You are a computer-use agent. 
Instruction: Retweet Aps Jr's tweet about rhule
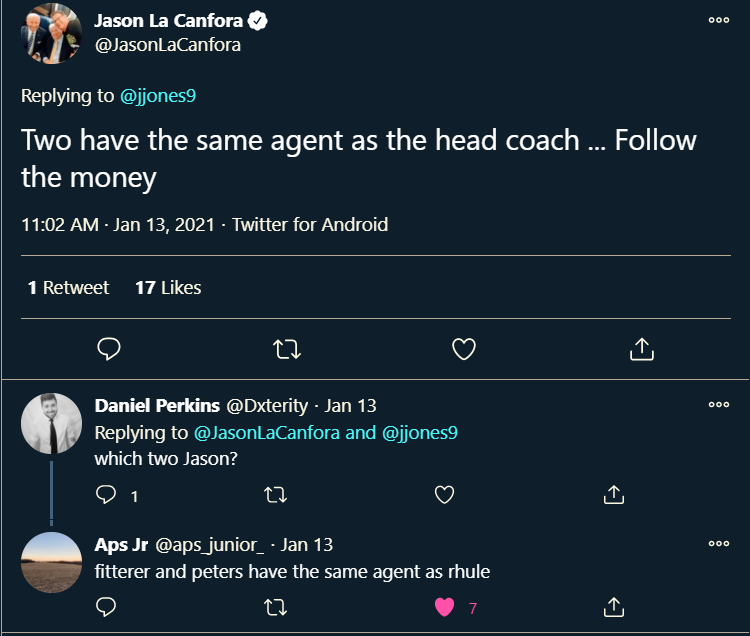pyautogui.click(x=277, y=607)
